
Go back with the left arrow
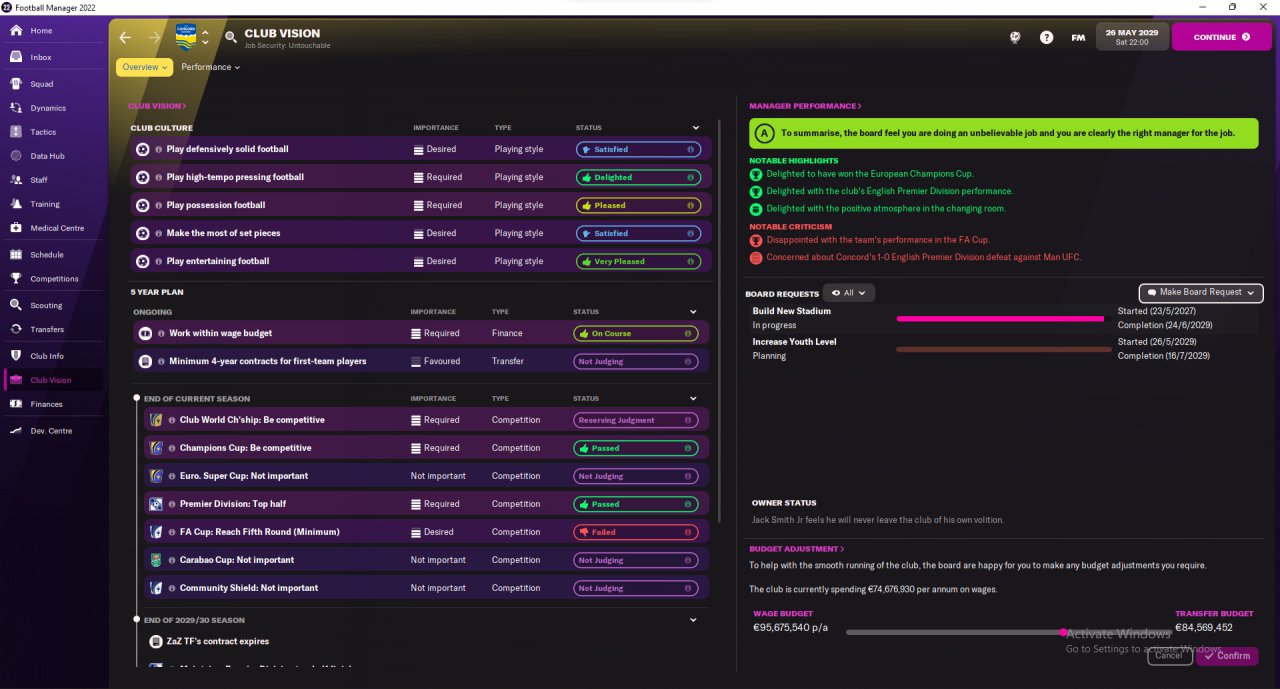click(x=125, y=37)
